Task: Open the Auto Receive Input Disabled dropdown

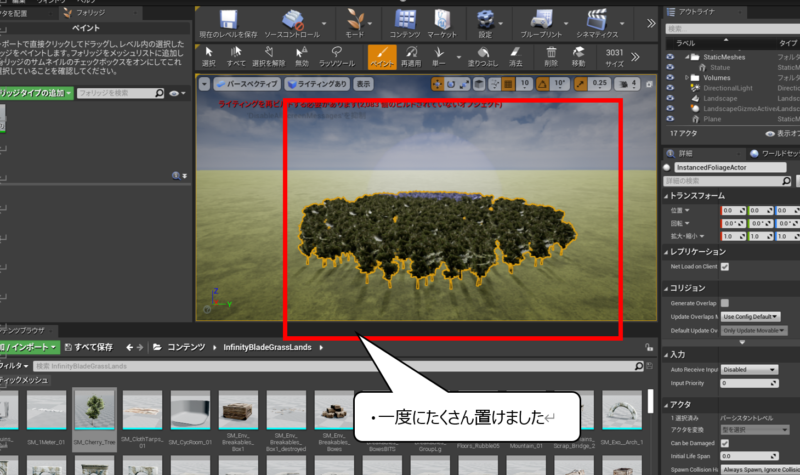Action: click(749, 369)
